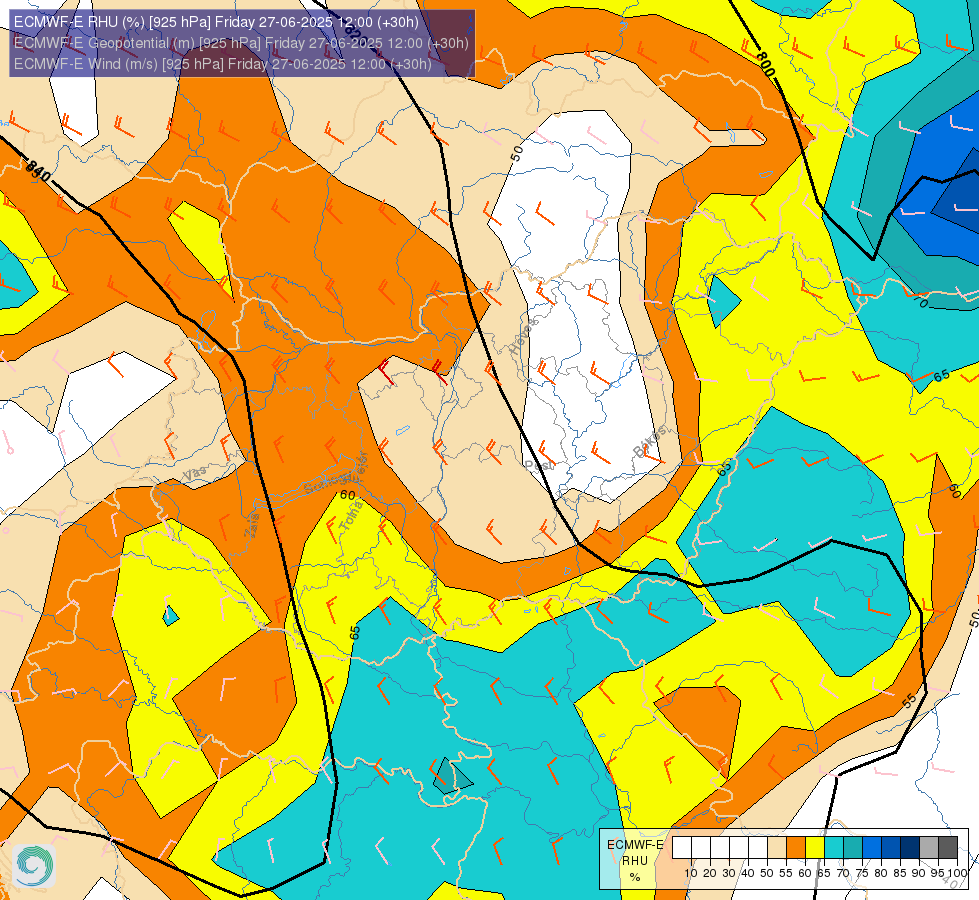The height and width of the screenshot is (900, 979).
Task: Pick the yellow 60-65% legend swatch
Action: pyautogui.click(x=815, y=848)
